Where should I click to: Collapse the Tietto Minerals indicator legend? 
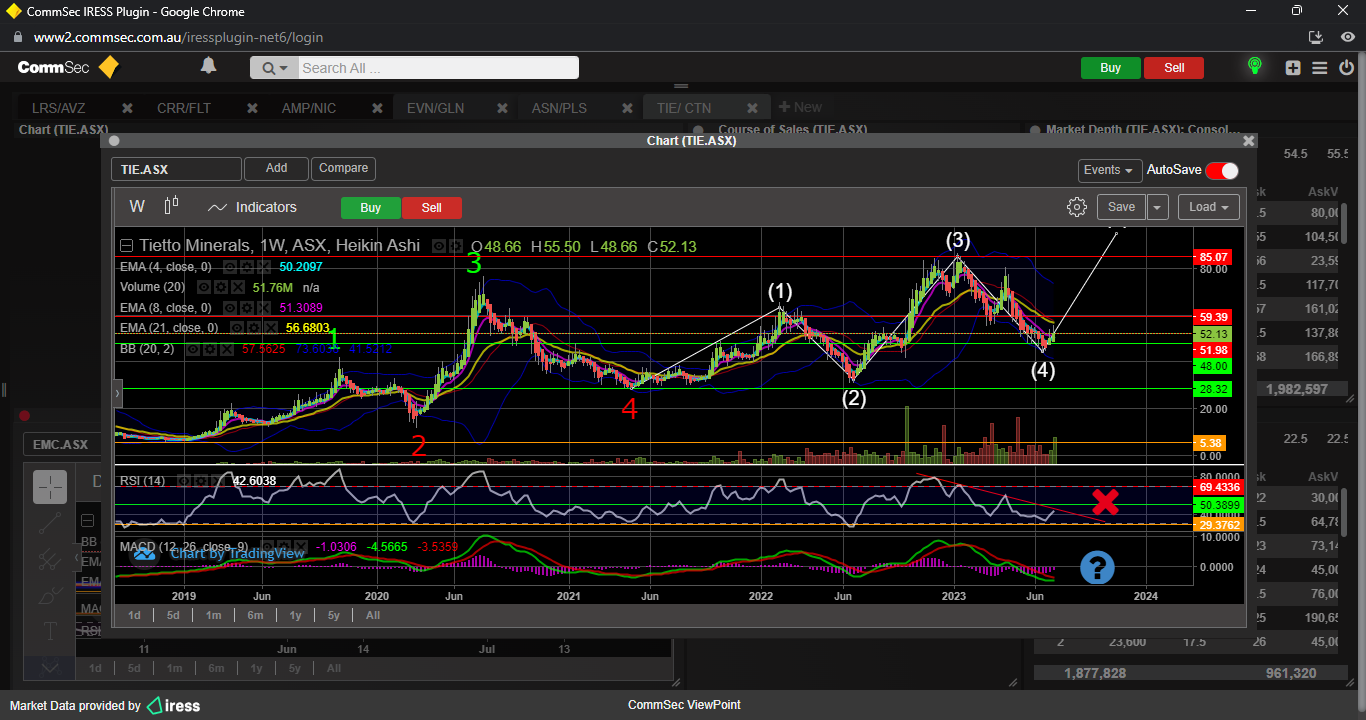pyautogui.click(x=127, y=246)
